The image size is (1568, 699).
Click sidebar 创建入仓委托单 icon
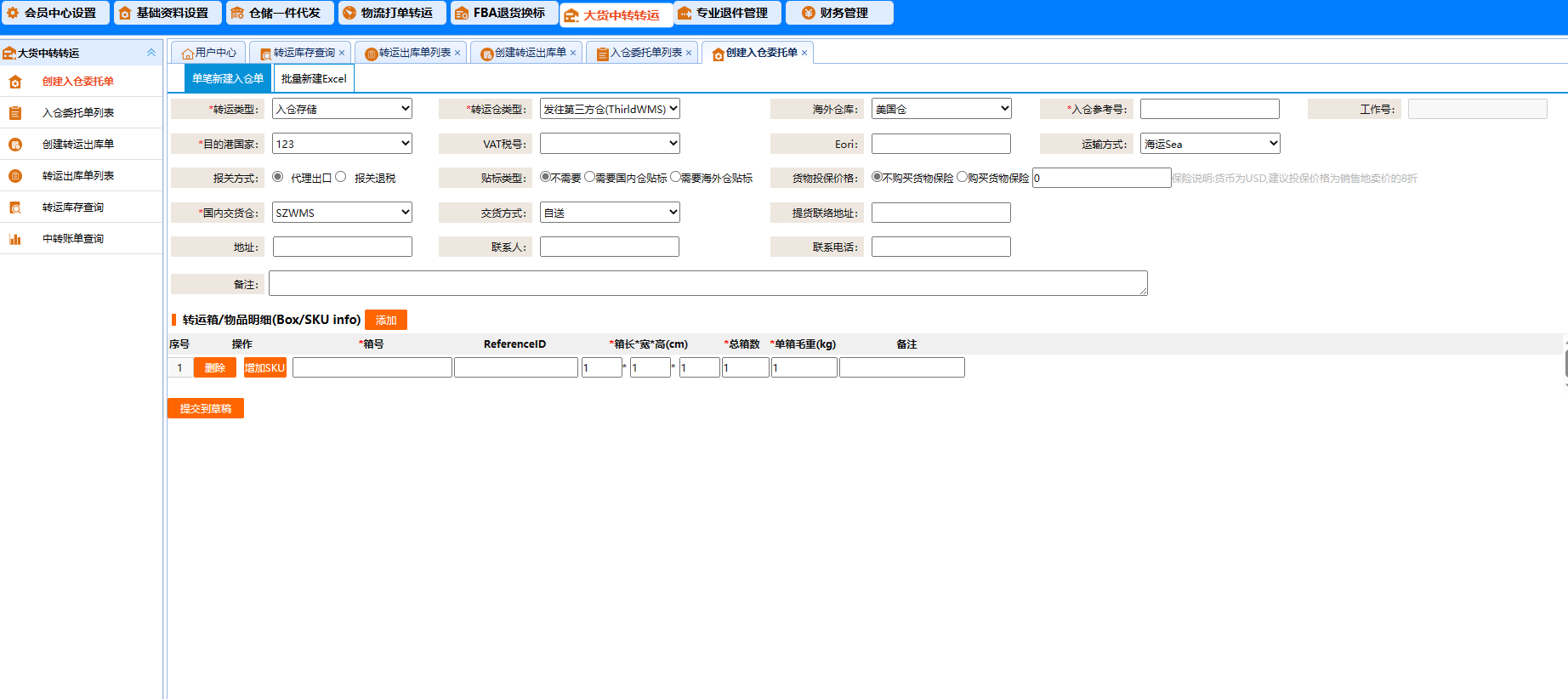(x=15, y=82)
